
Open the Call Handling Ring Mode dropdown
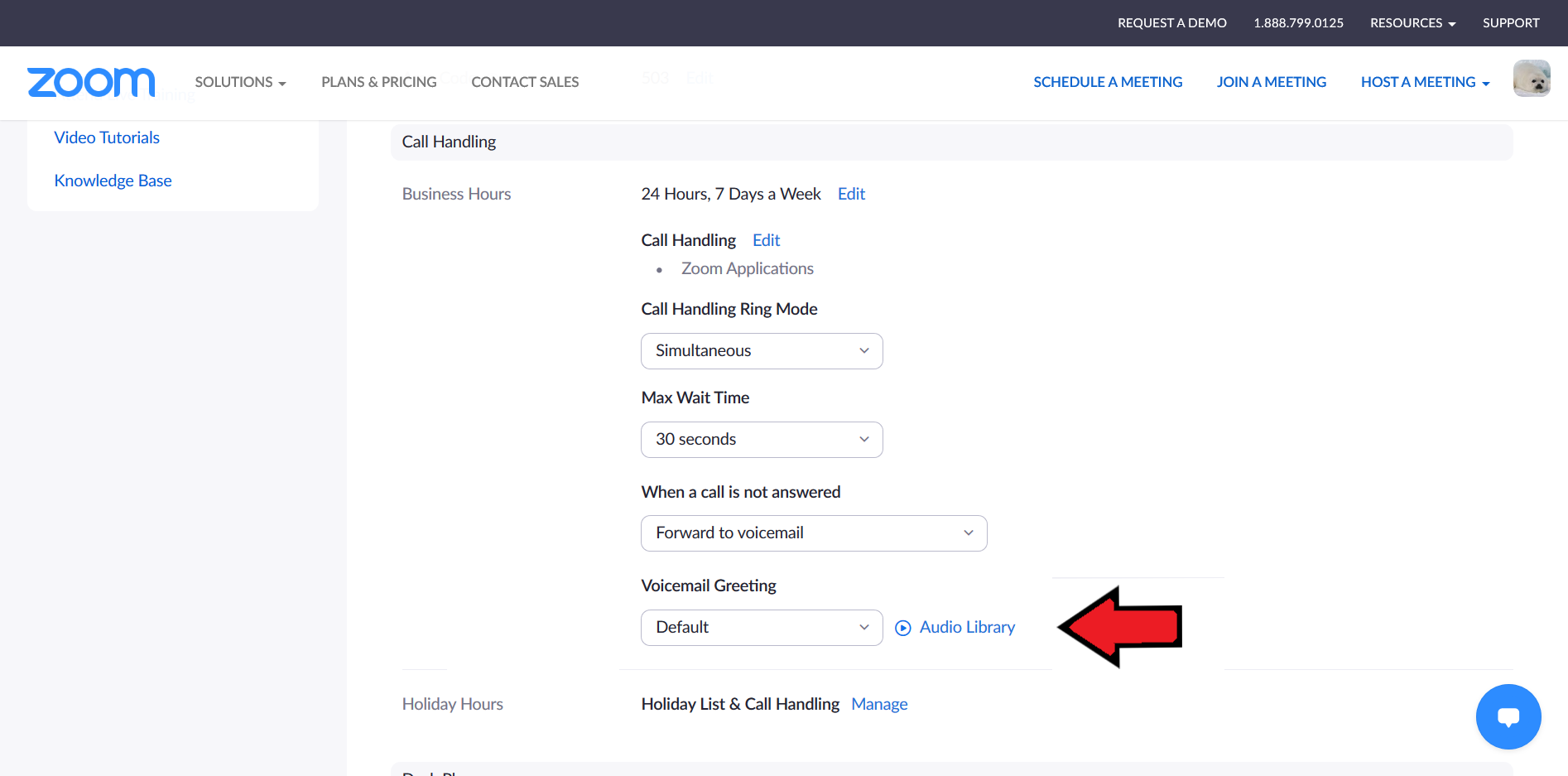coord(761,351)
